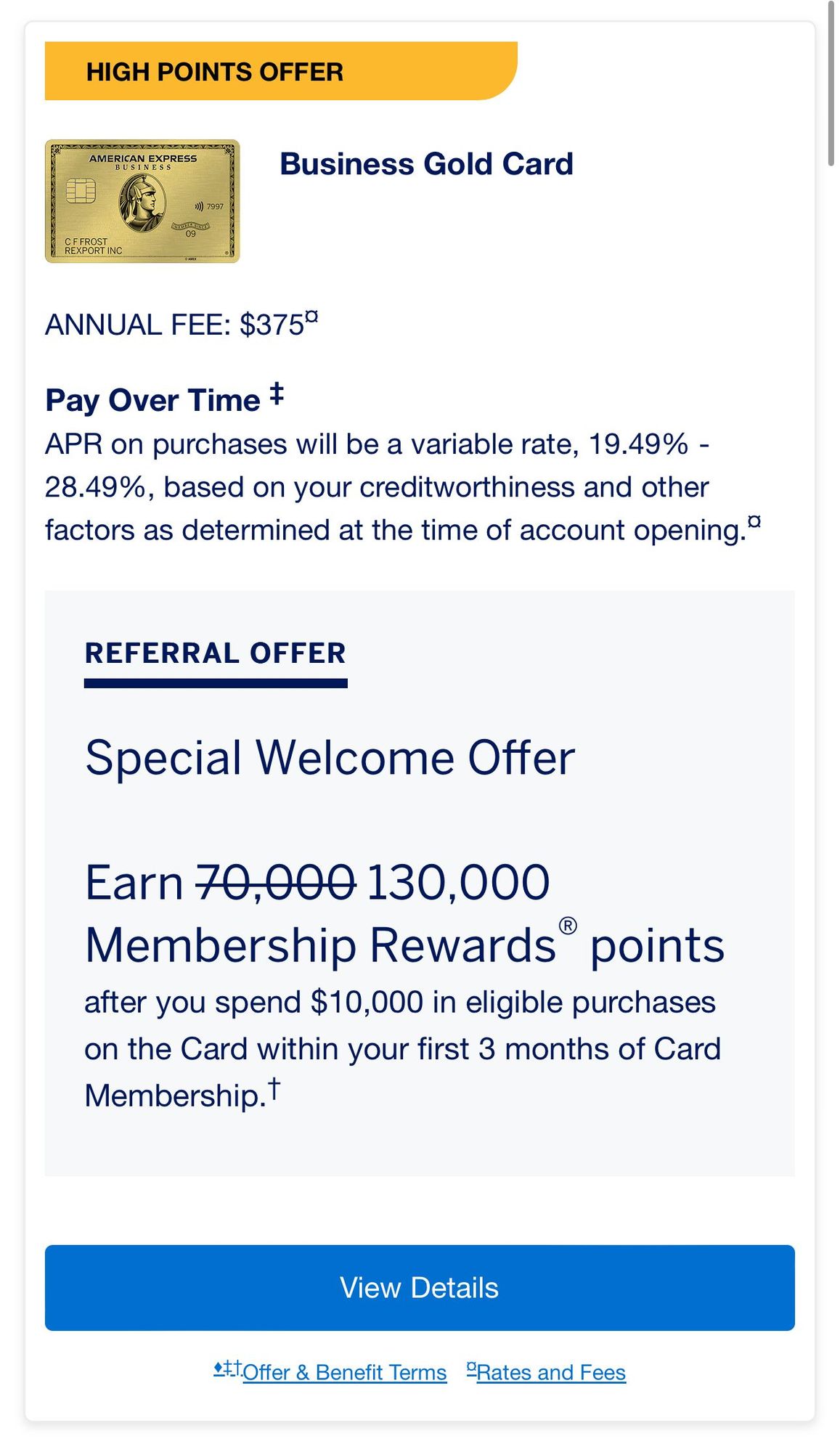Open the Offer & Benefit Terms link
This screenshot has height=1452, width=840.
[344, 1372]
